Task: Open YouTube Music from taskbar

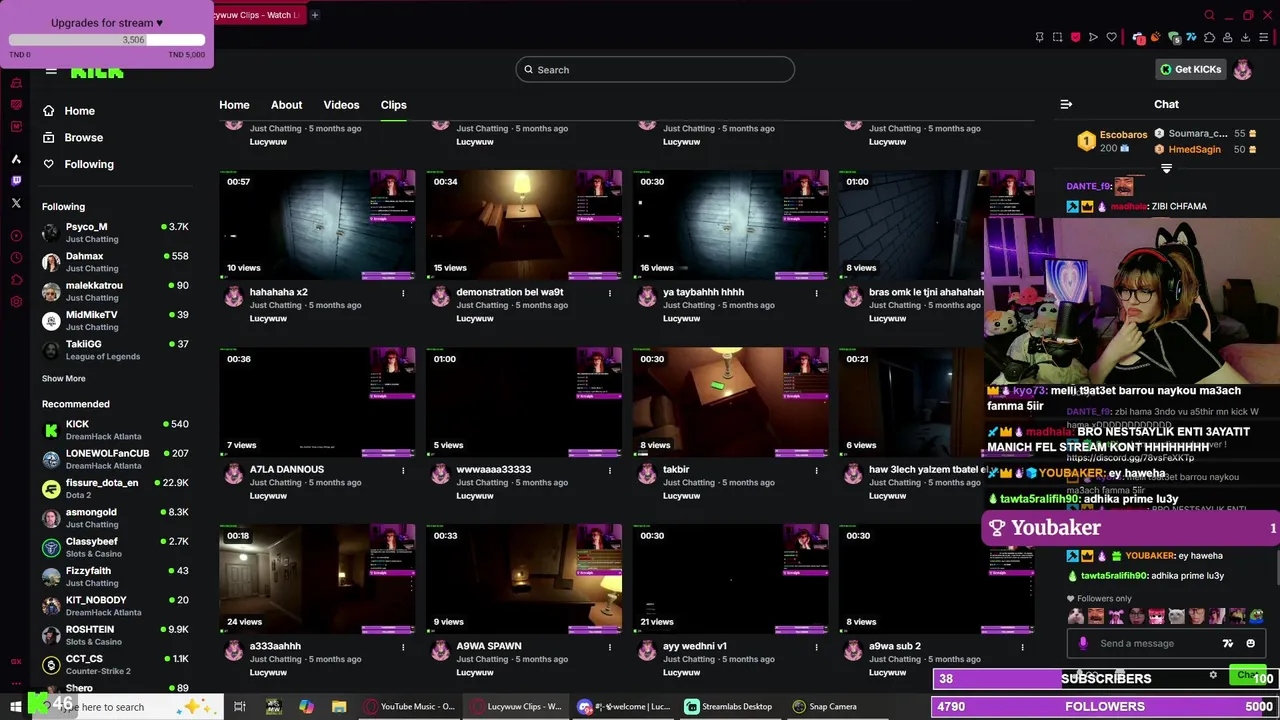Action: point(409,707)
